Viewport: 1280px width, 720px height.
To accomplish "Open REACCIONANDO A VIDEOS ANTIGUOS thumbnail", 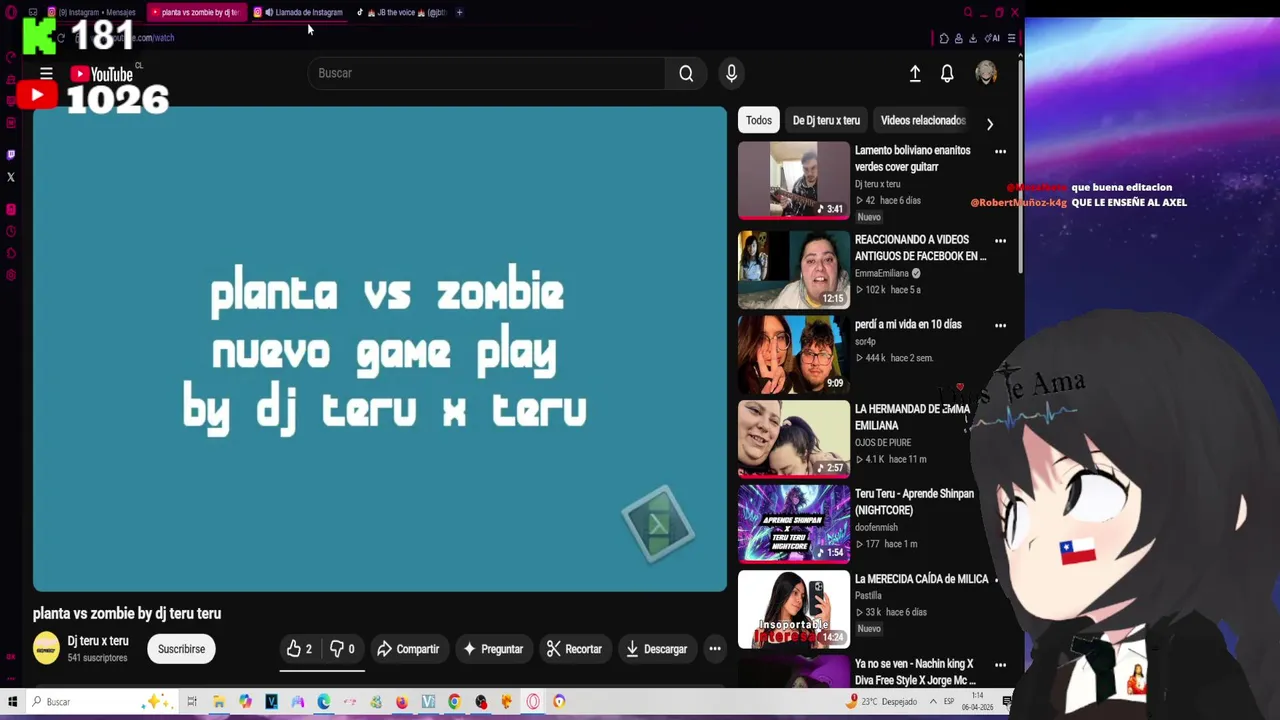I will pyautogui.click(x=794, y=269).
